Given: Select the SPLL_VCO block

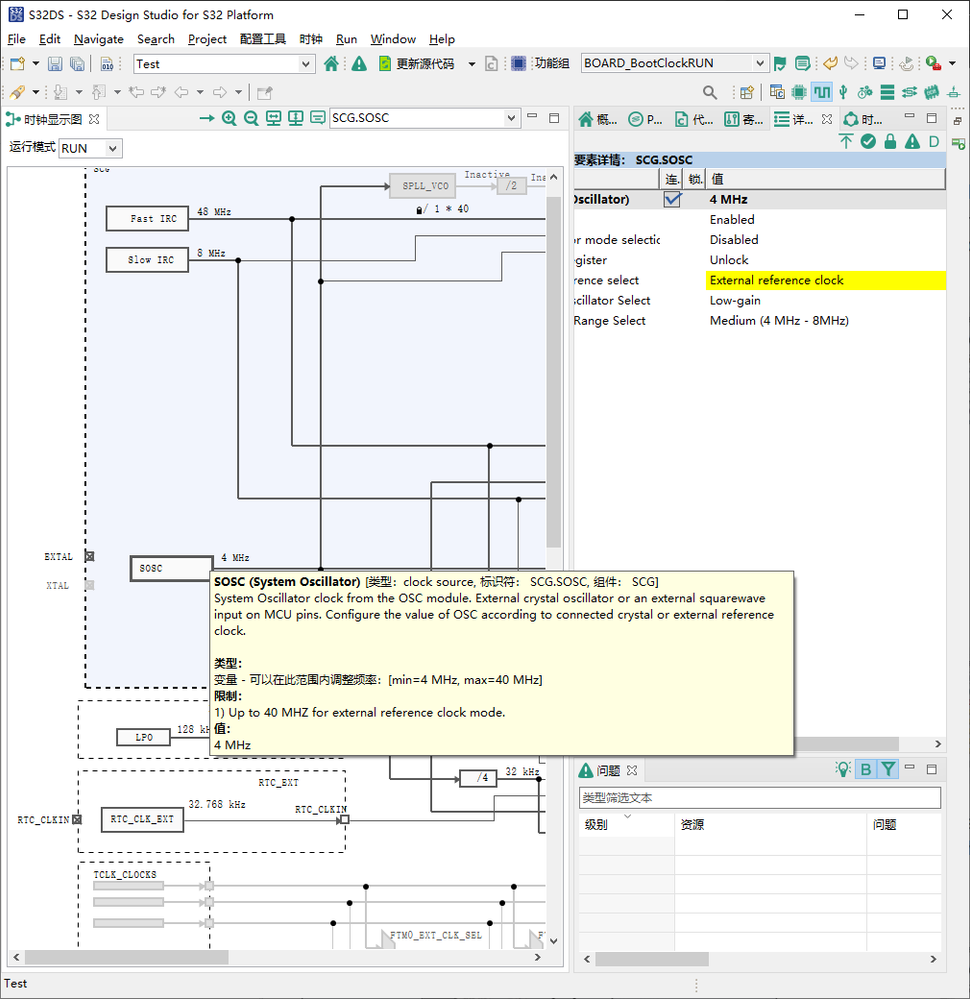Looking at the screenshot, I should point(423,186).
